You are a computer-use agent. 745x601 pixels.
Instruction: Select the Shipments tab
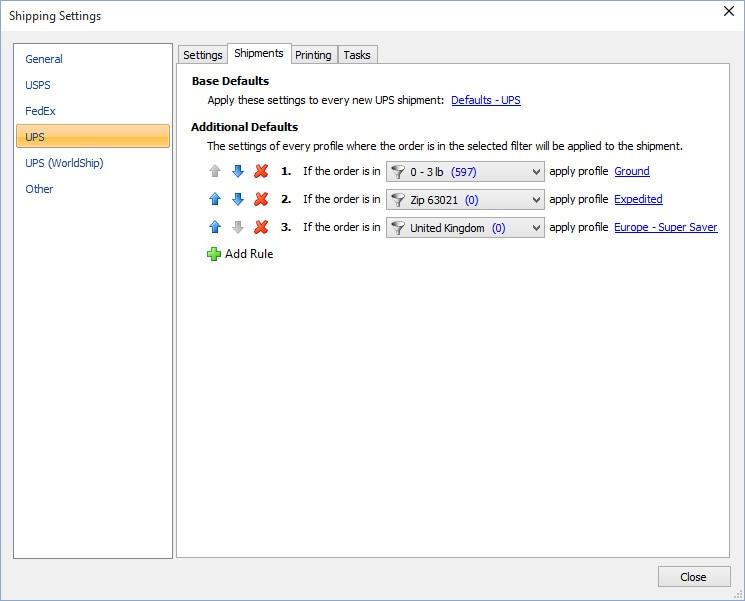tap(259, 53)
